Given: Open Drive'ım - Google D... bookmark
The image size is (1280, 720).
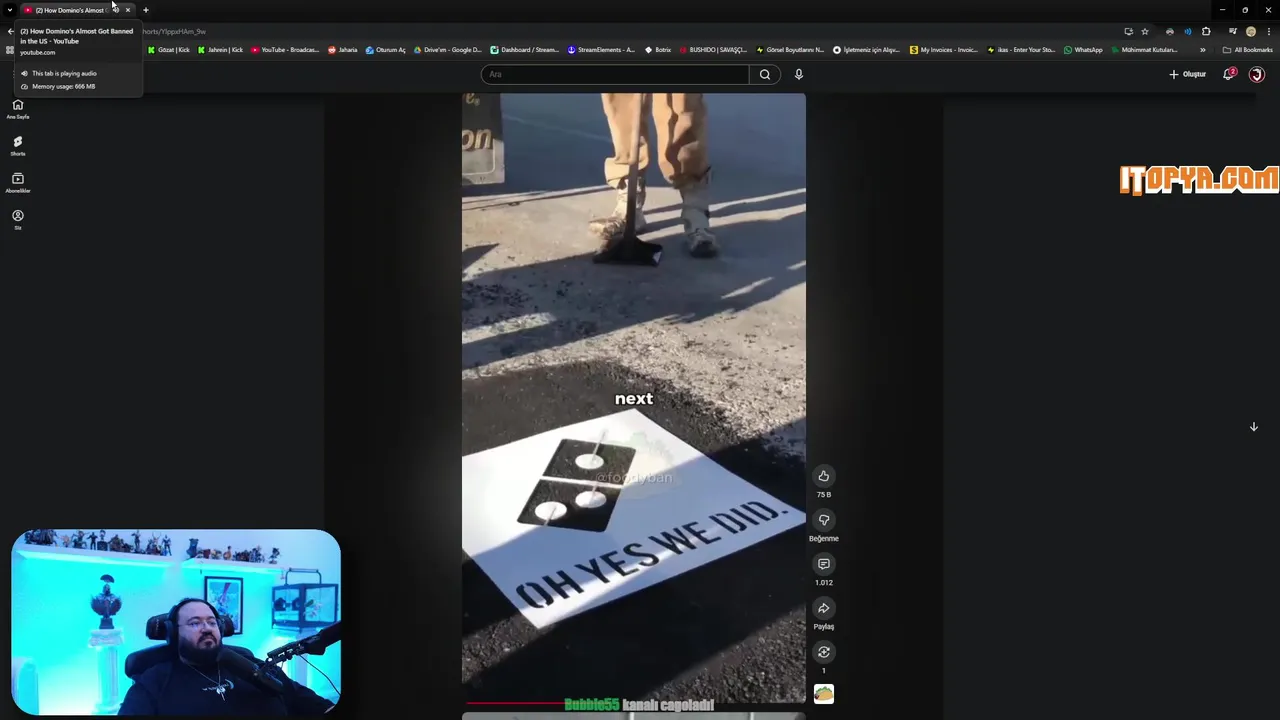Looking at the screenshot, I should point(448,50).
